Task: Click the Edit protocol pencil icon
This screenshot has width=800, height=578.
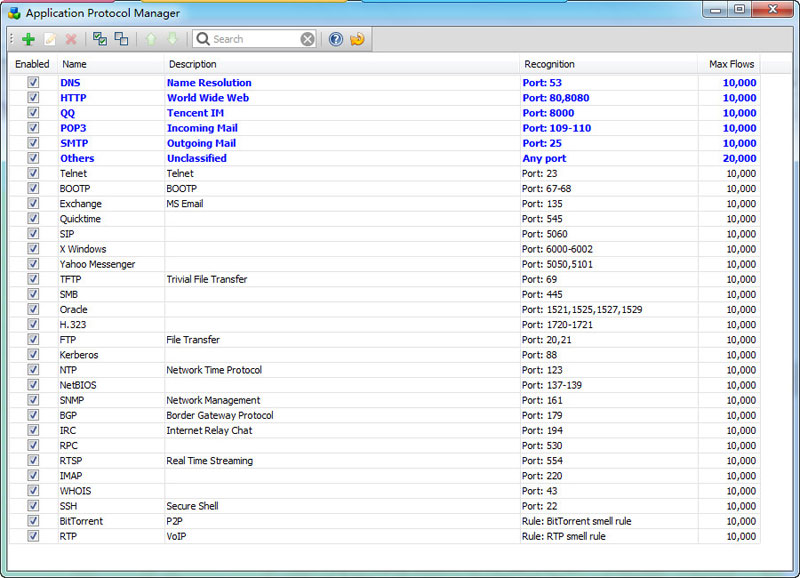Action: click(x=49, y=39)
